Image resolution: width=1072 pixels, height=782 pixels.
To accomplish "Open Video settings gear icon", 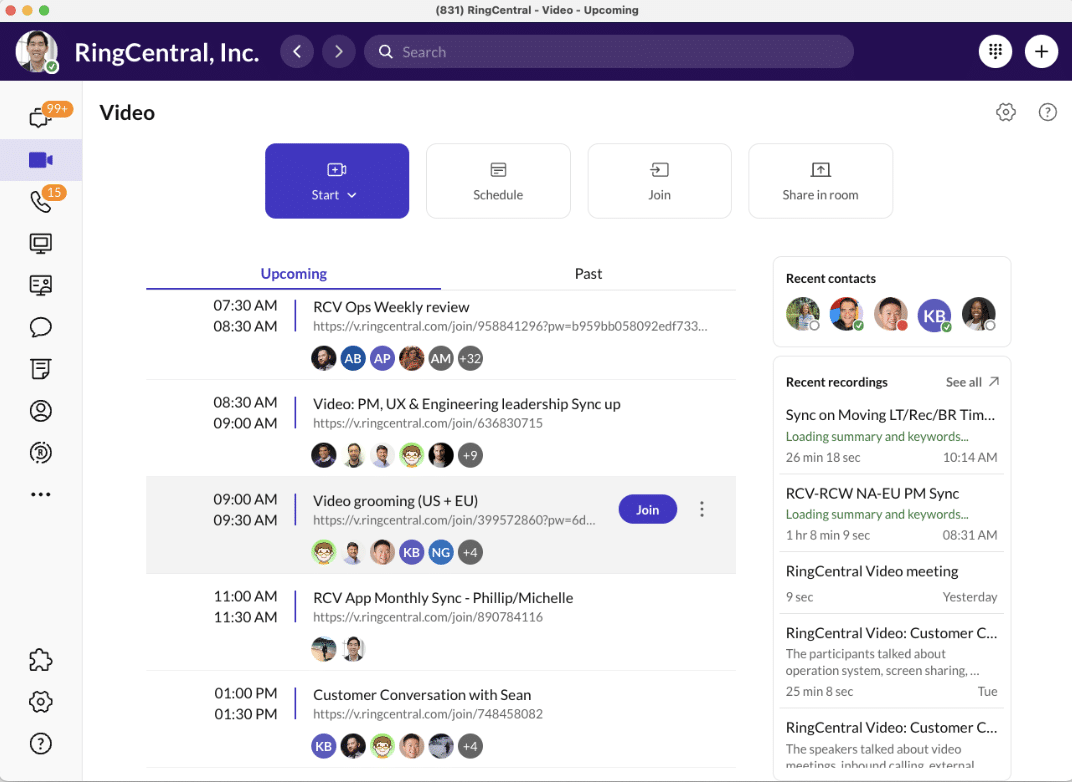I will point(1006,112).
